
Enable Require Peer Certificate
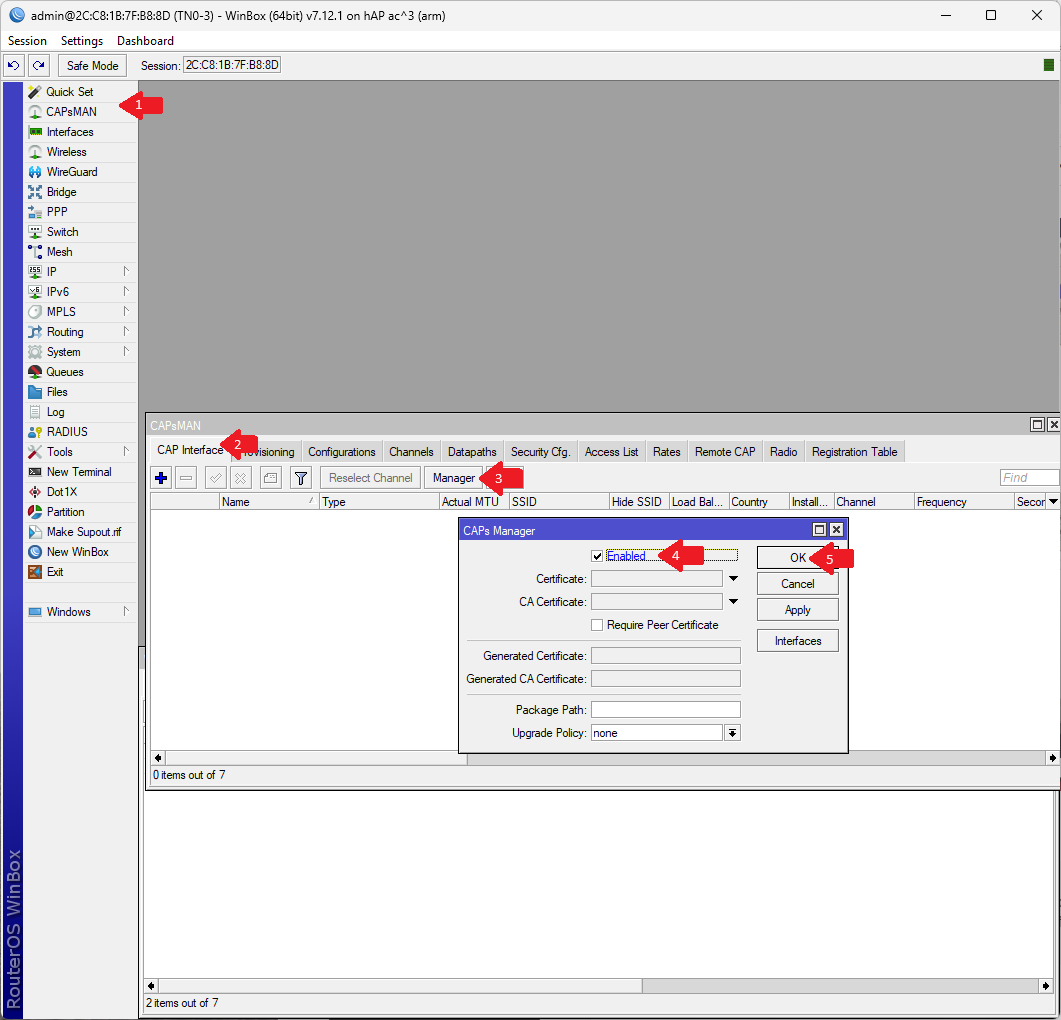[x=597, y=624]
